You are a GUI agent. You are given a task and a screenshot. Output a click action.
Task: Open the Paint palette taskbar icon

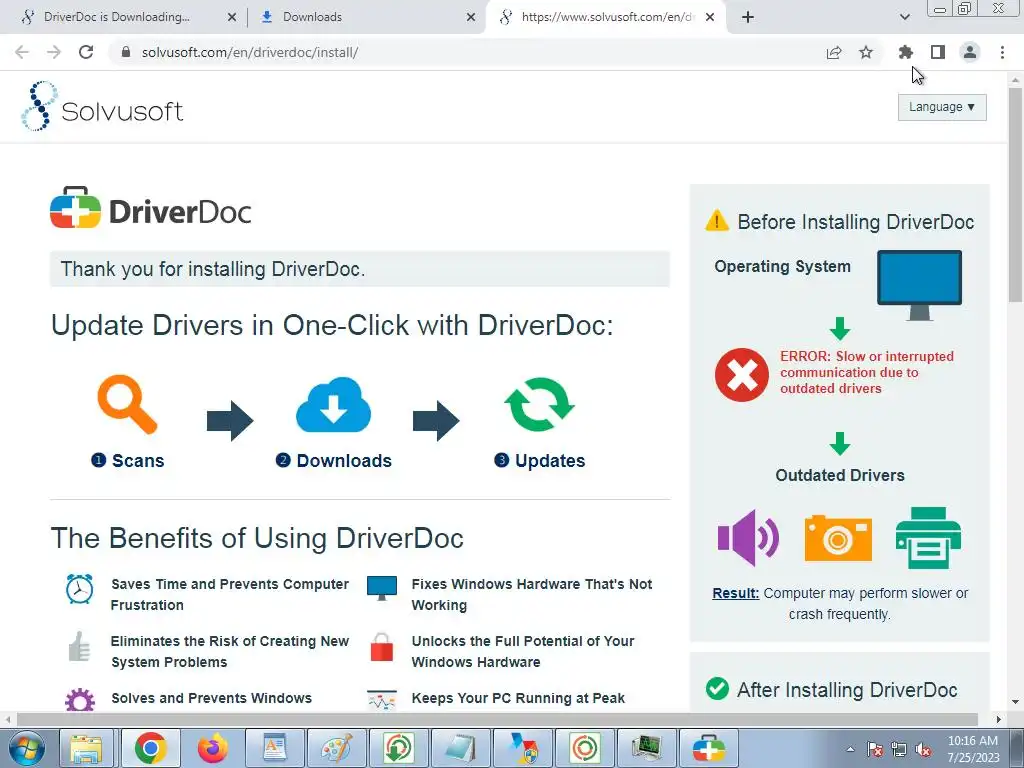click(x=336, y=748)
